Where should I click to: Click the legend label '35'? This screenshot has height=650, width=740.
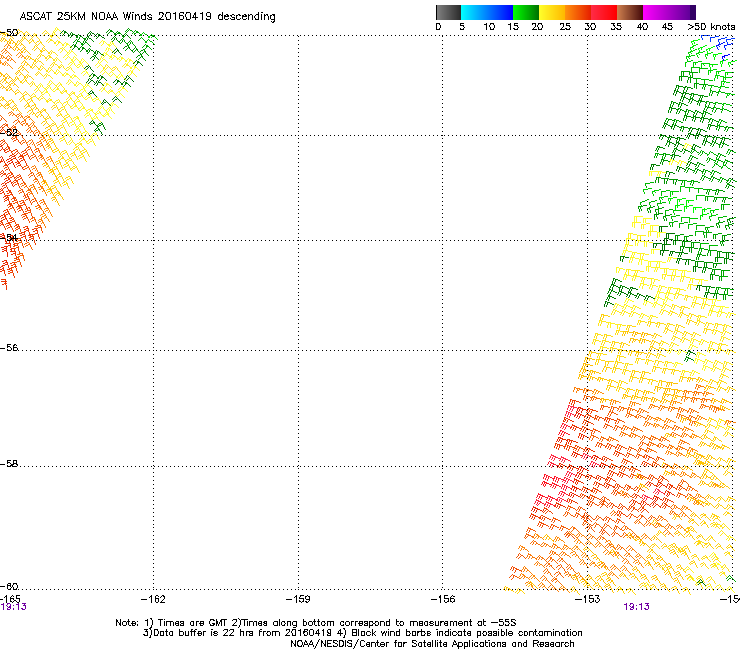click(616, 27)
